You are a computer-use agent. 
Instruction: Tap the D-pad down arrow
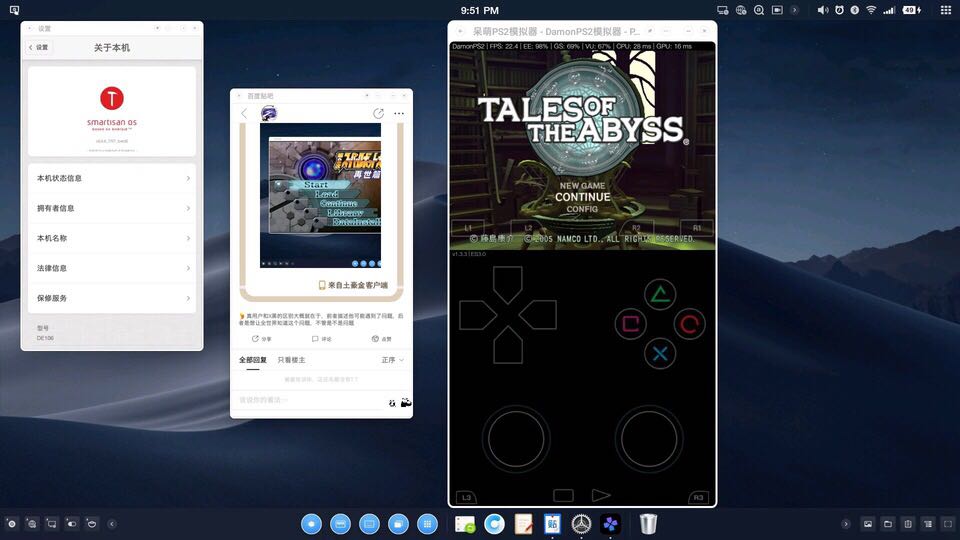508,345
